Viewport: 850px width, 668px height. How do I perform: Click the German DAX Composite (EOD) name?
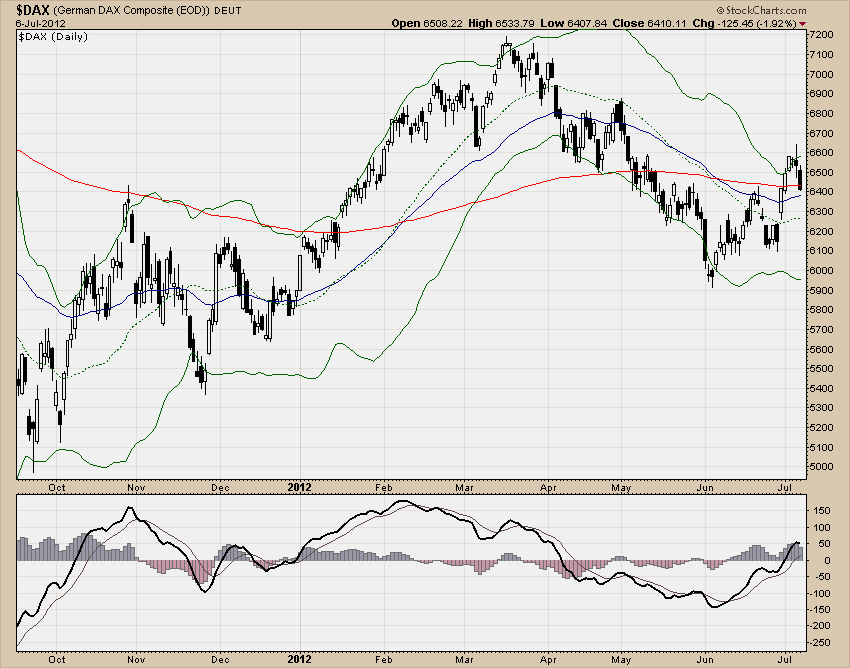(x=132, y=10)
